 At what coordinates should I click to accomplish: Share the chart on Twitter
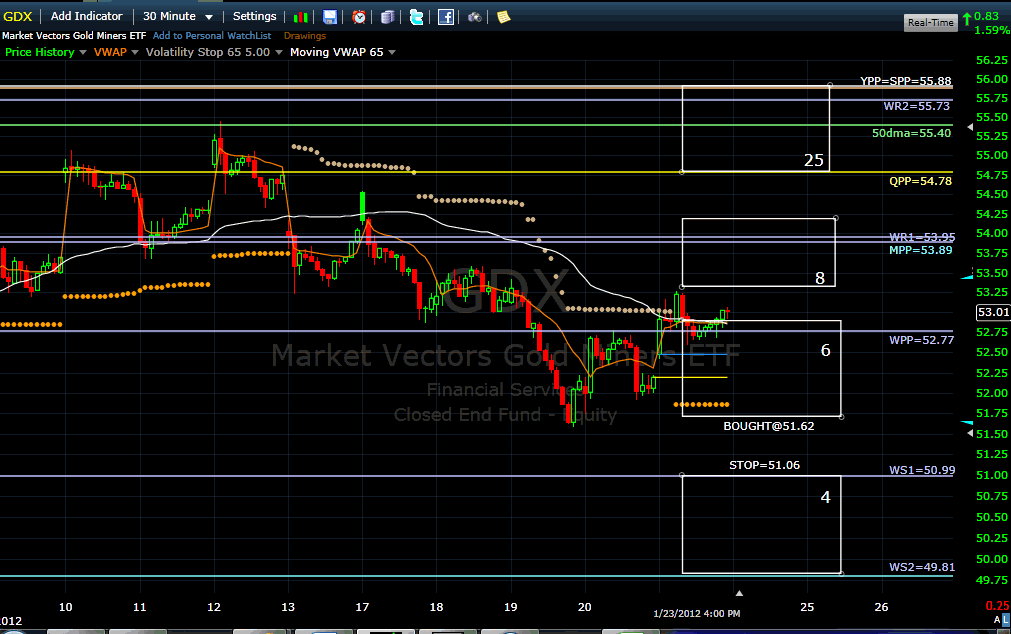click(417, 17)
